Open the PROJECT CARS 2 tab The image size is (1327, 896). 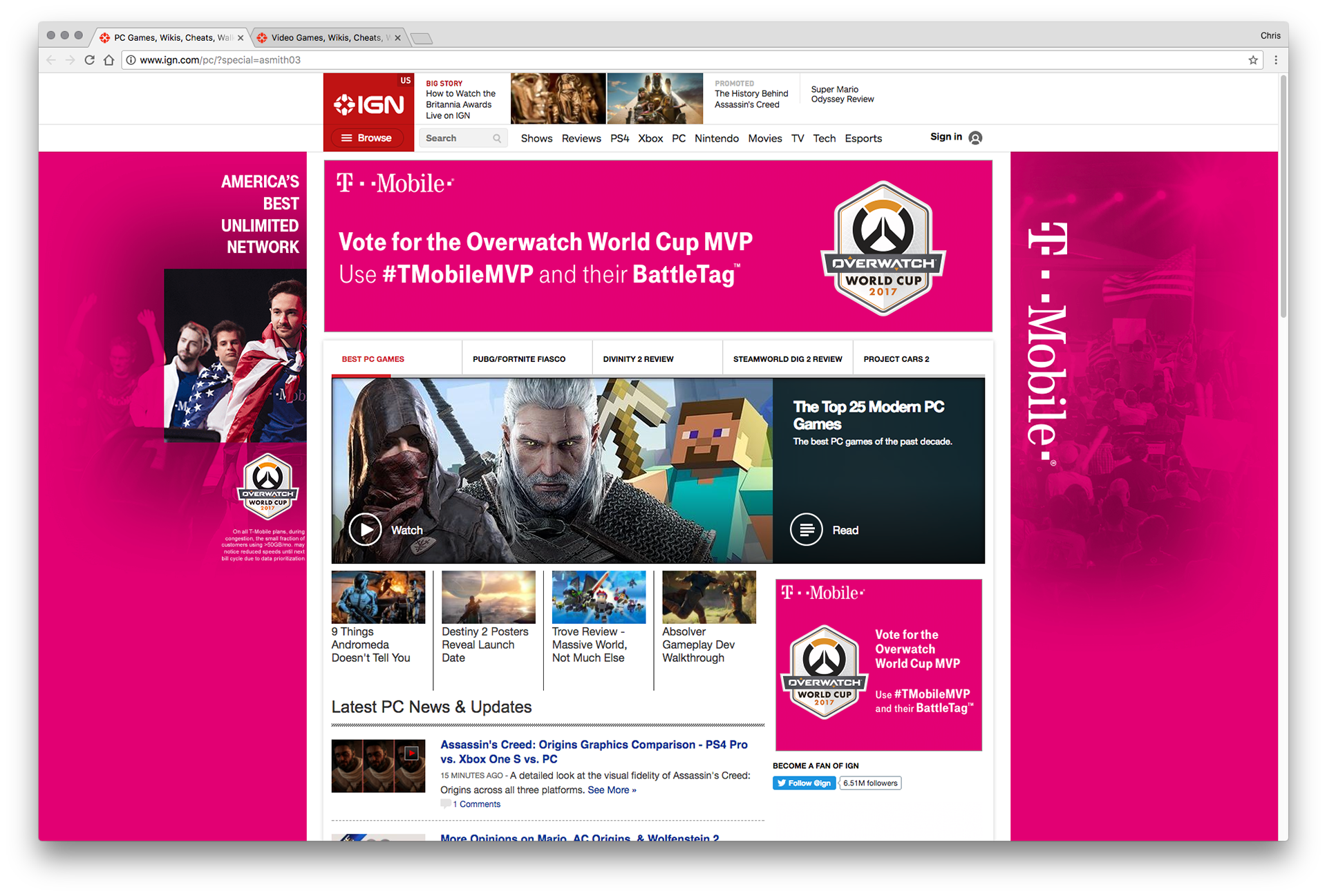896,359
